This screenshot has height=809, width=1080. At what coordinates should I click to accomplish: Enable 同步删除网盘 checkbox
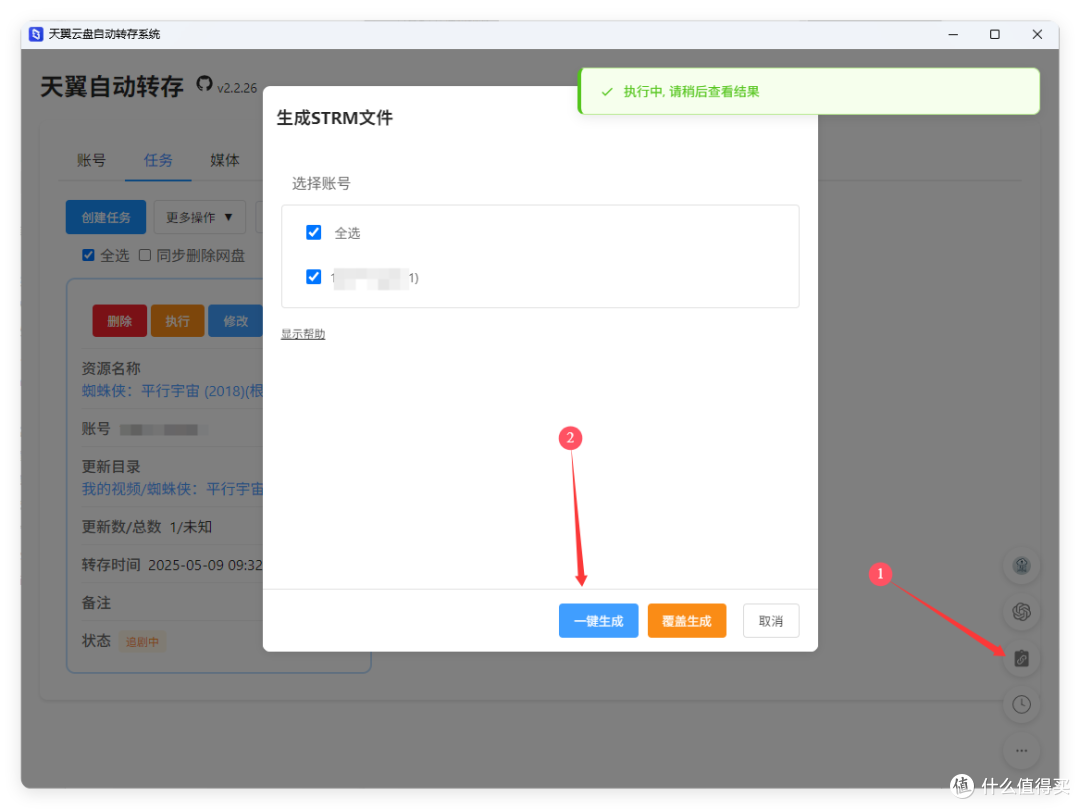(x=145, y=255)
